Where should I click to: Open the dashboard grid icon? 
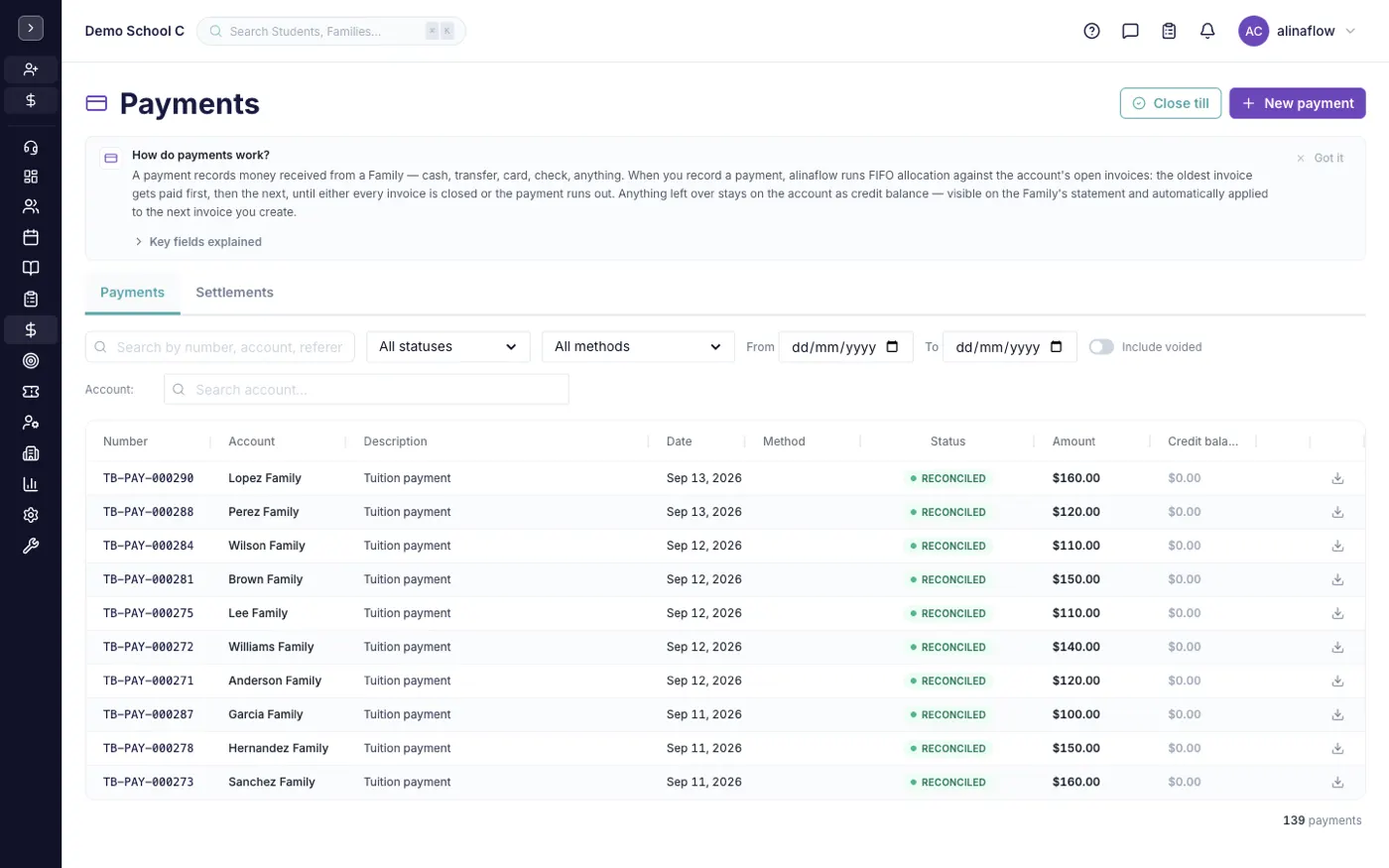tap(31, 177)
